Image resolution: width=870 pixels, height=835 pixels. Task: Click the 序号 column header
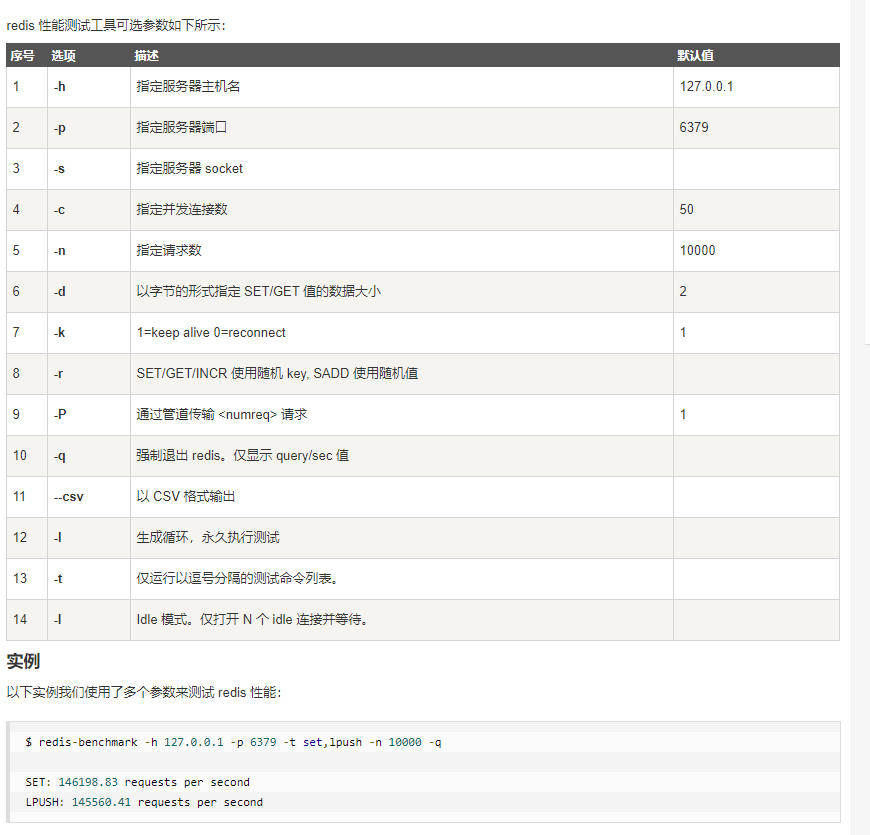(x=22, y=55)
